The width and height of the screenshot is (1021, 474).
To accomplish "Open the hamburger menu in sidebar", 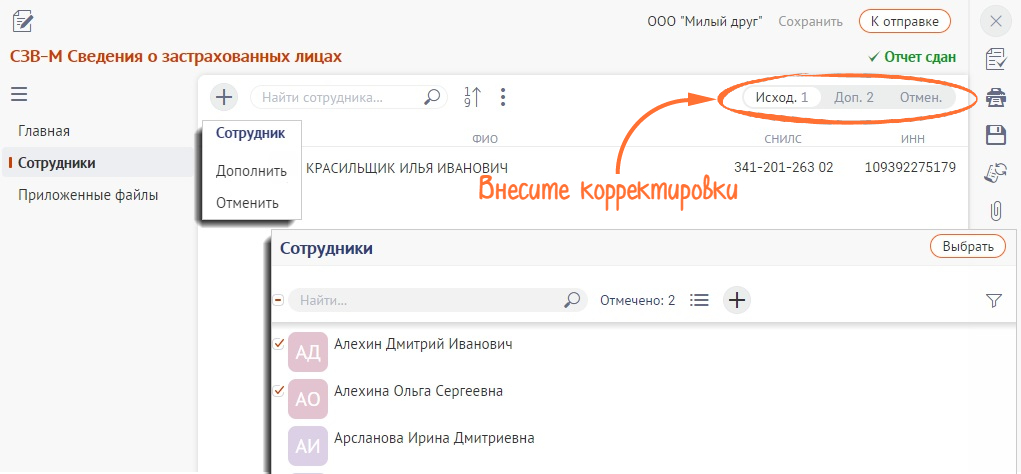I will [19, 95].
